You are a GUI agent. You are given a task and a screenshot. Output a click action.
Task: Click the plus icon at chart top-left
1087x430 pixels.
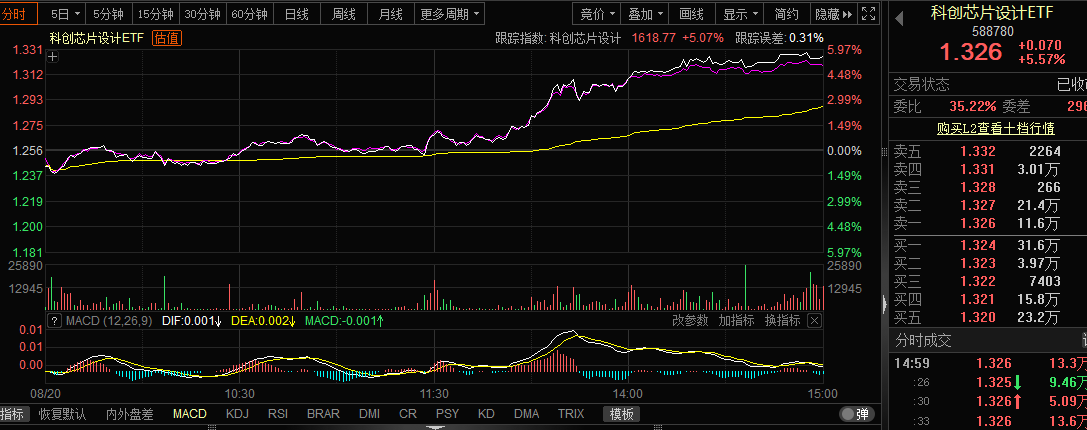pos(53,57)
